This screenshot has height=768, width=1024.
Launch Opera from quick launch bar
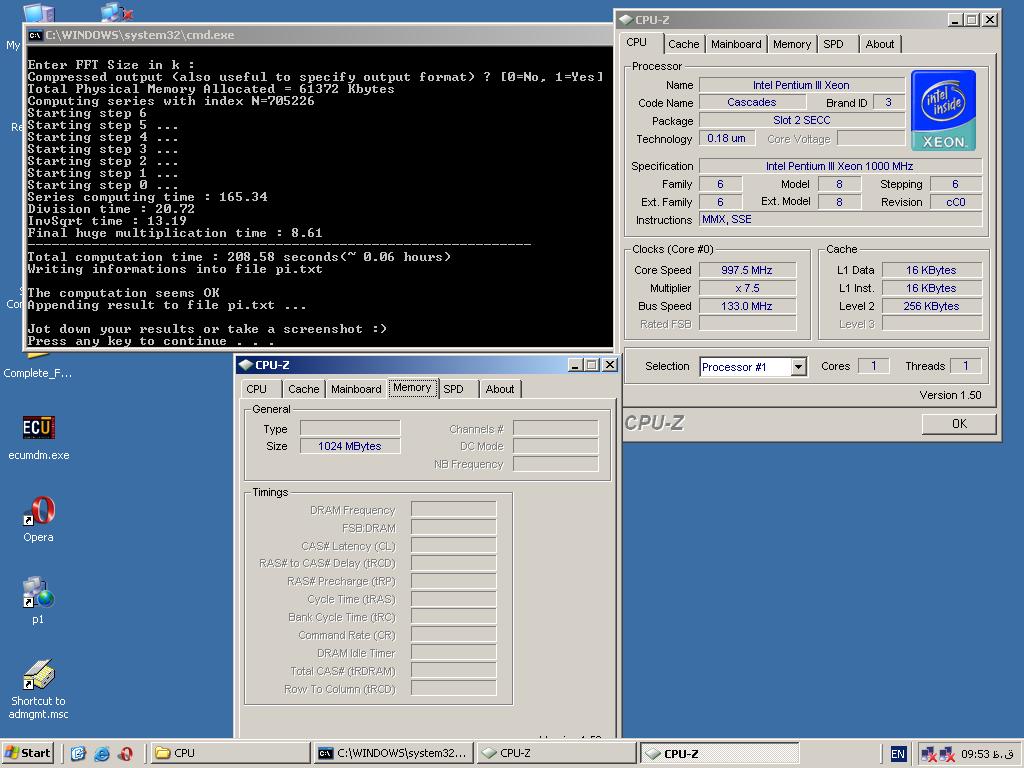[125, 753]
